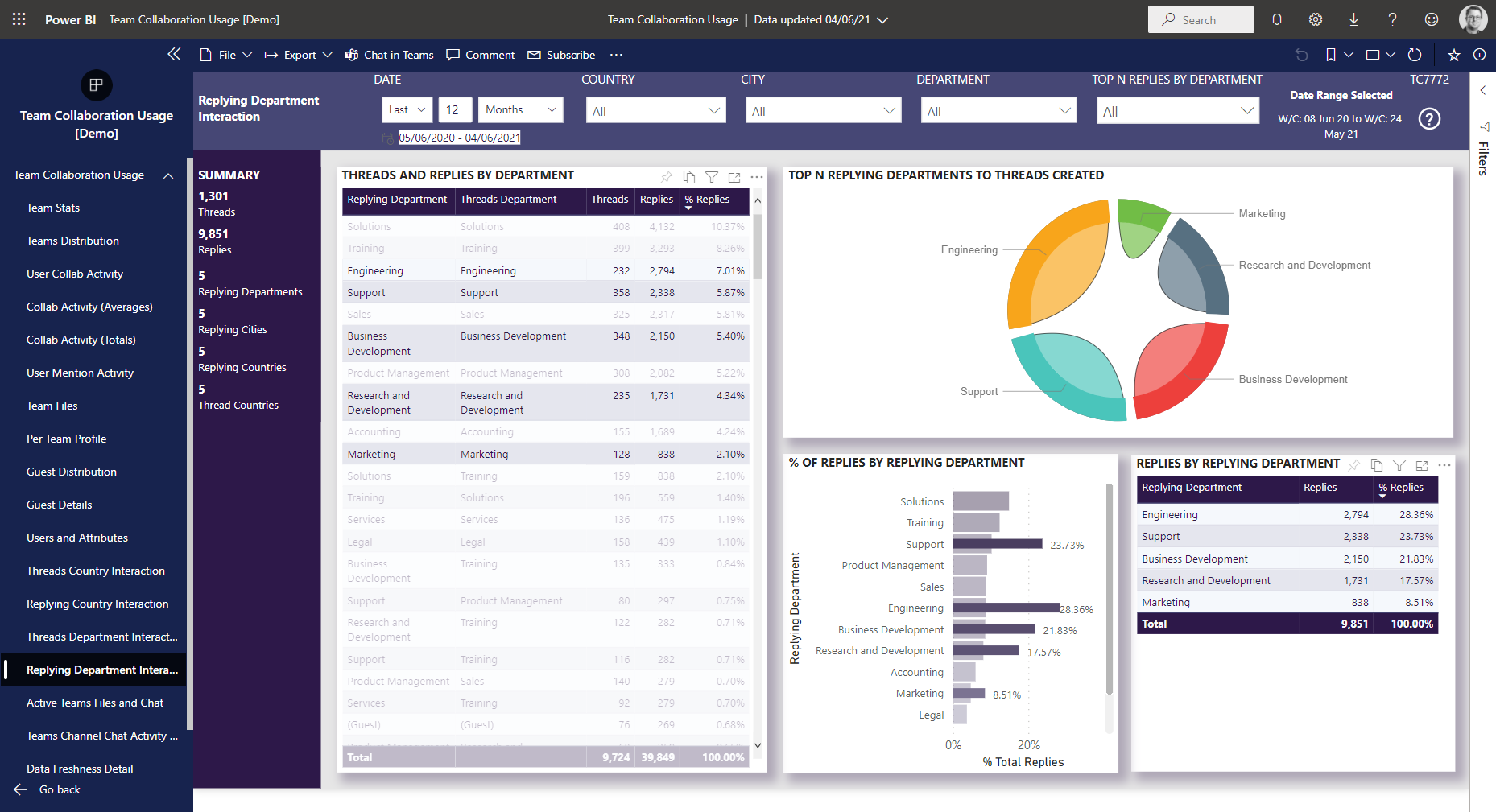Open user profile avatar
Image resolution: width=1496 pixels, height=812 pixels.
point(1473,19)
